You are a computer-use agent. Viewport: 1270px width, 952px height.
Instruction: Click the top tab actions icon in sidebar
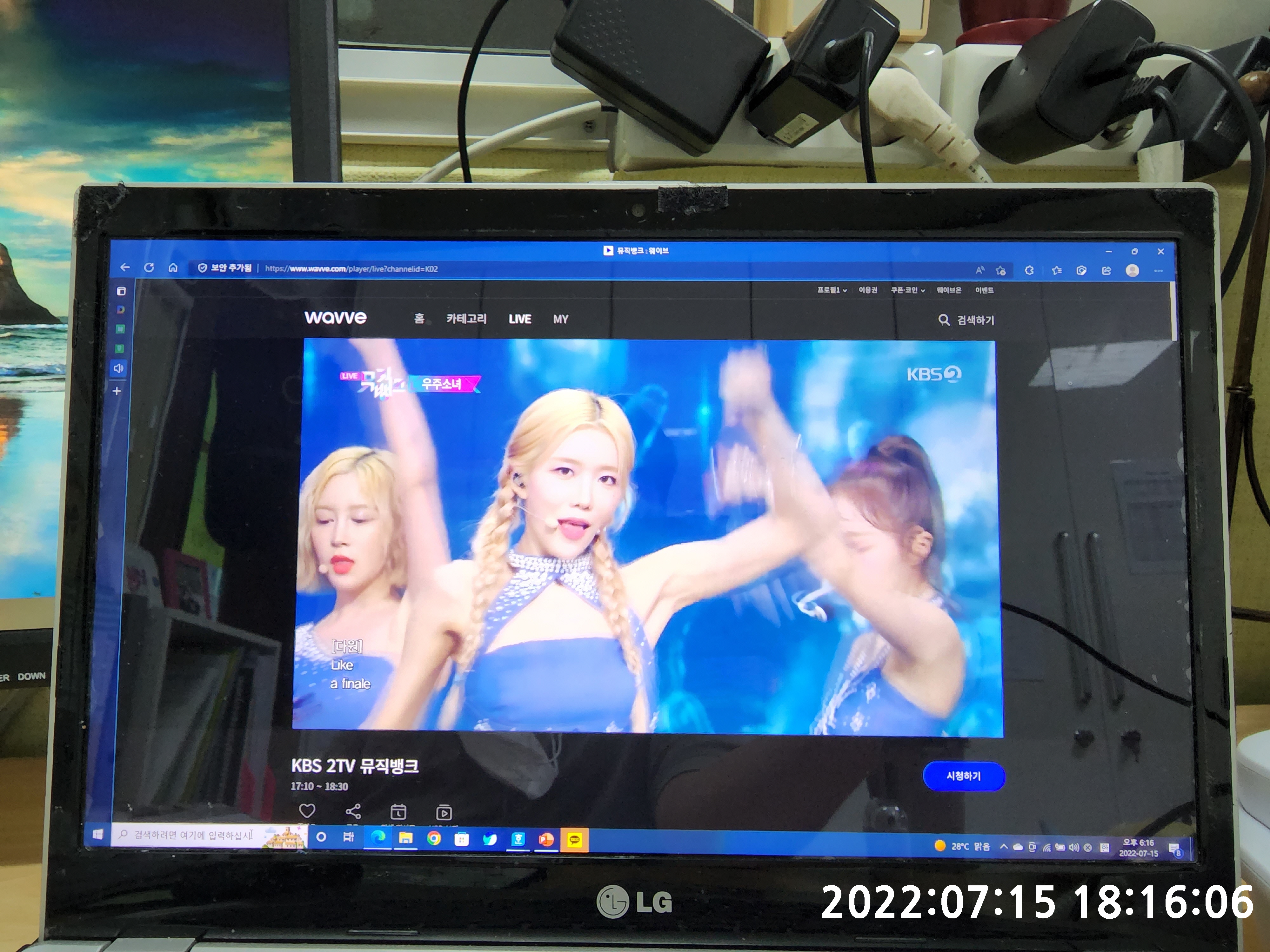121,291
